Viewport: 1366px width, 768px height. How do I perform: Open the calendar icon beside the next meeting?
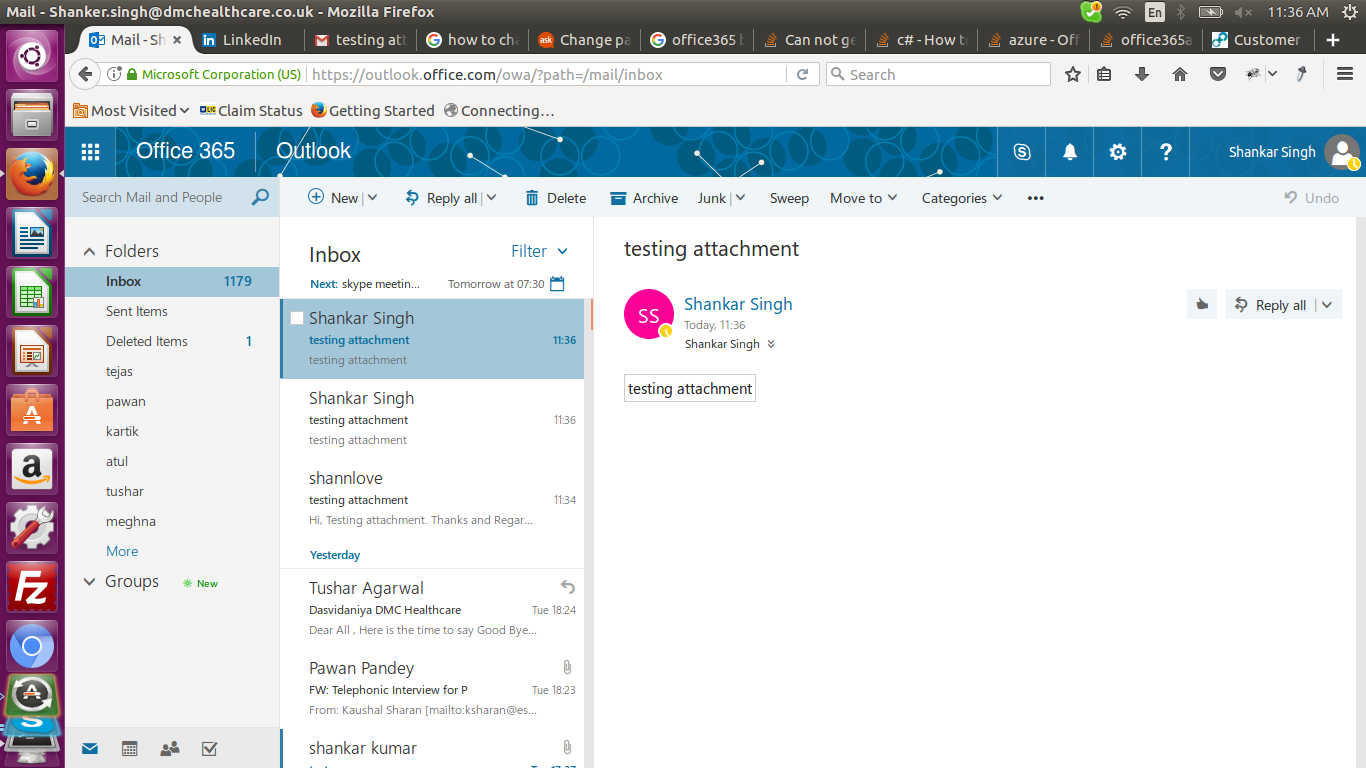pos(557,284)
